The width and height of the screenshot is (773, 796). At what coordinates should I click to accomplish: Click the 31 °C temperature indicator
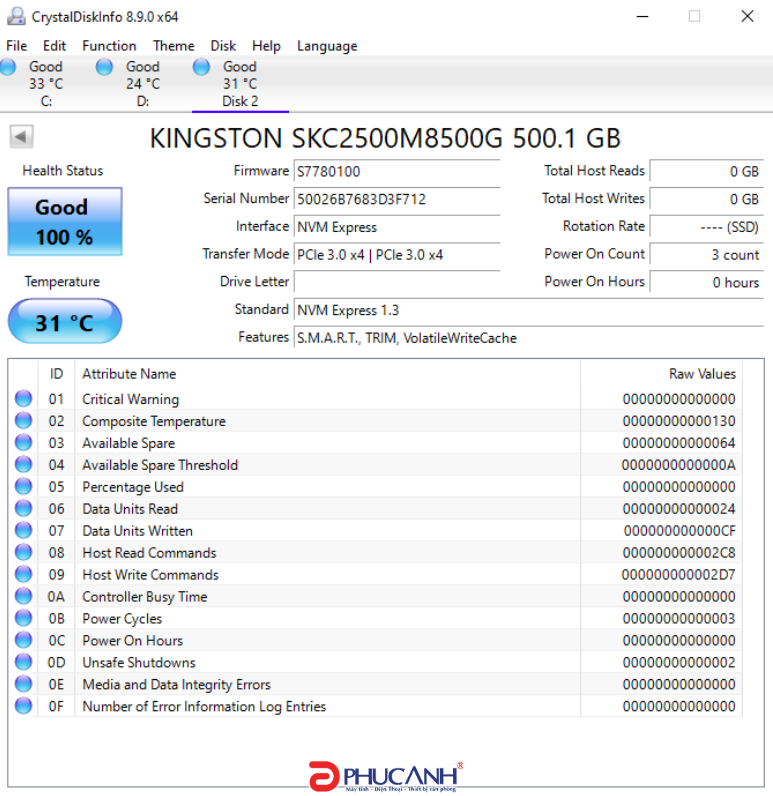click(64, 322)
